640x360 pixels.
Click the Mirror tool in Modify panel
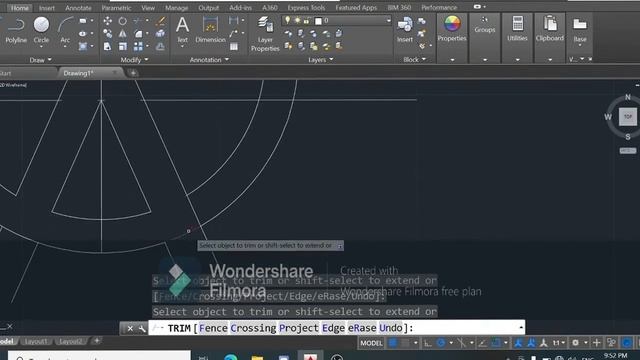[122, 33]
